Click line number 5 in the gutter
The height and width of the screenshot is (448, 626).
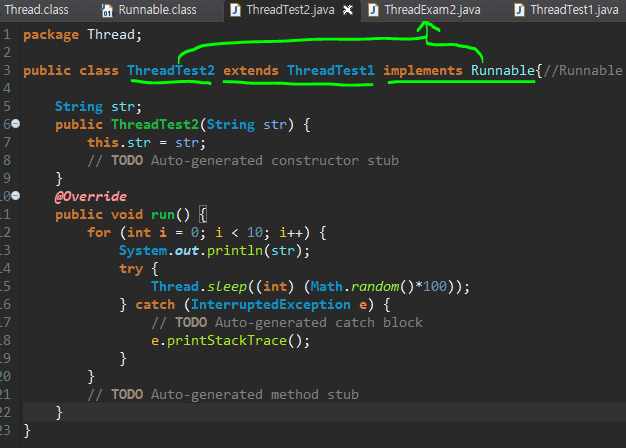pyautogui.click(x=7, y=107)
